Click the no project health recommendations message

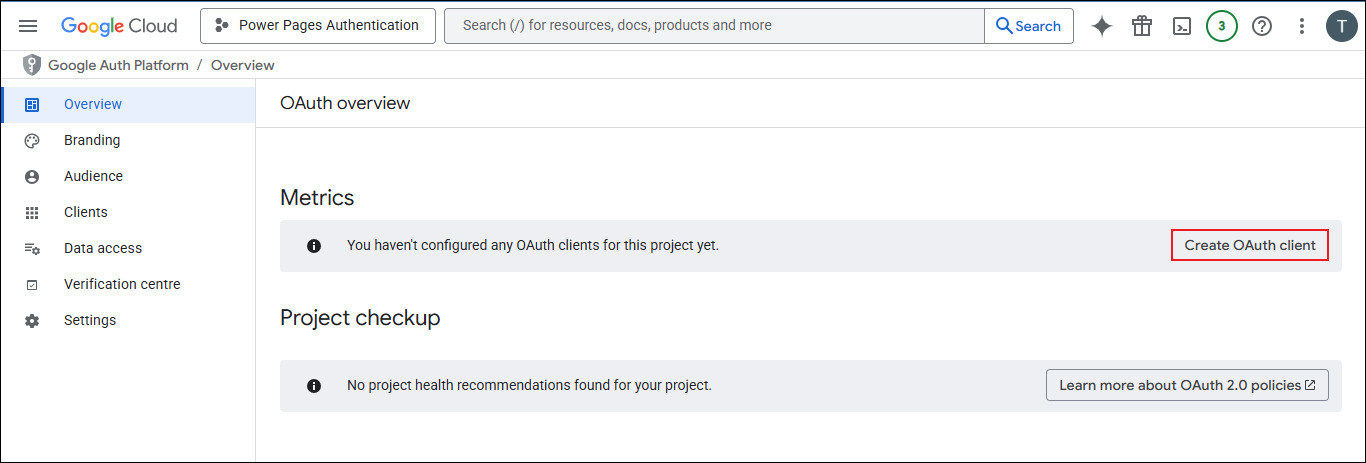529,385
